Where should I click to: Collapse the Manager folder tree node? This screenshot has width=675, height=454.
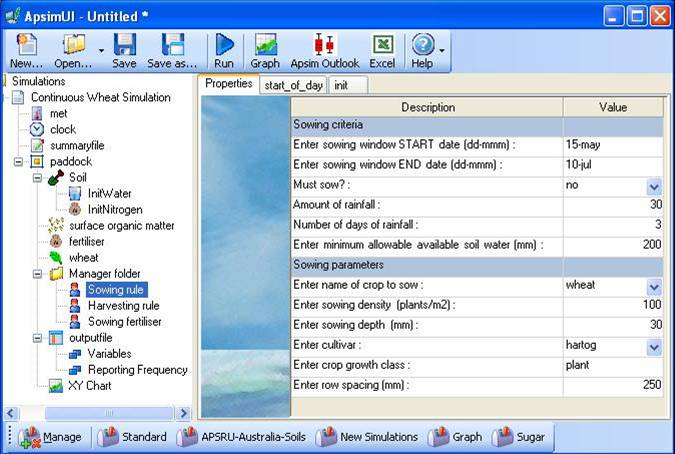tap(37, 273)
